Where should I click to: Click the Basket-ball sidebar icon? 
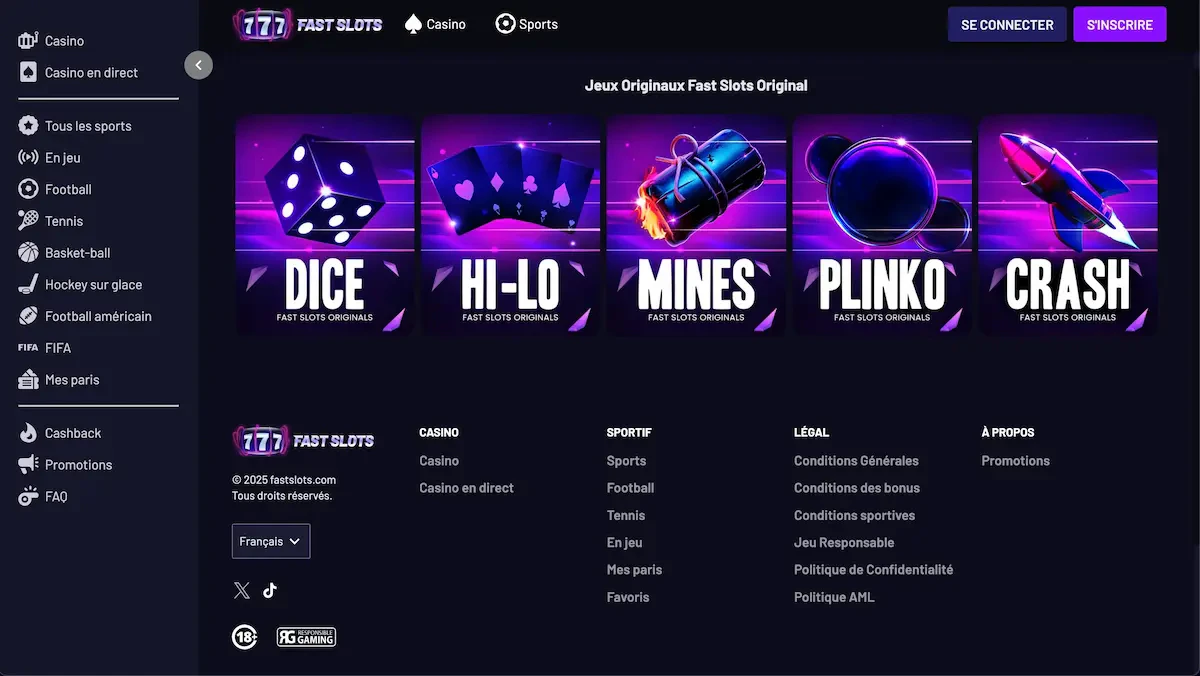point(27,252)
